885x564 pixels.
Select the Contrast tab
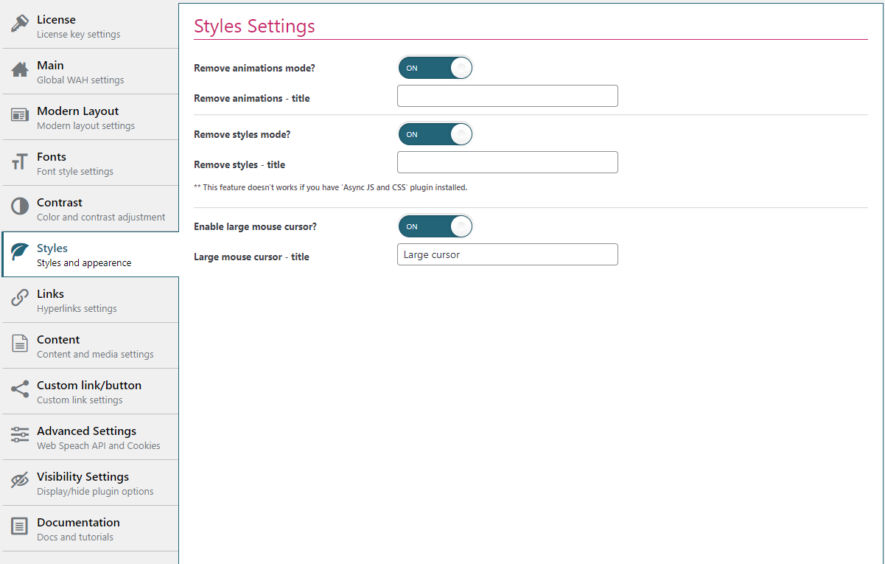click(90, 209)
